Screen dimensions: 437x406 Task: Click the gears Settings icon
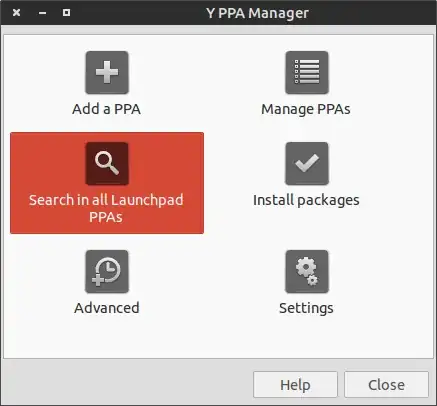pyautogui.click(x=307, y=272)
